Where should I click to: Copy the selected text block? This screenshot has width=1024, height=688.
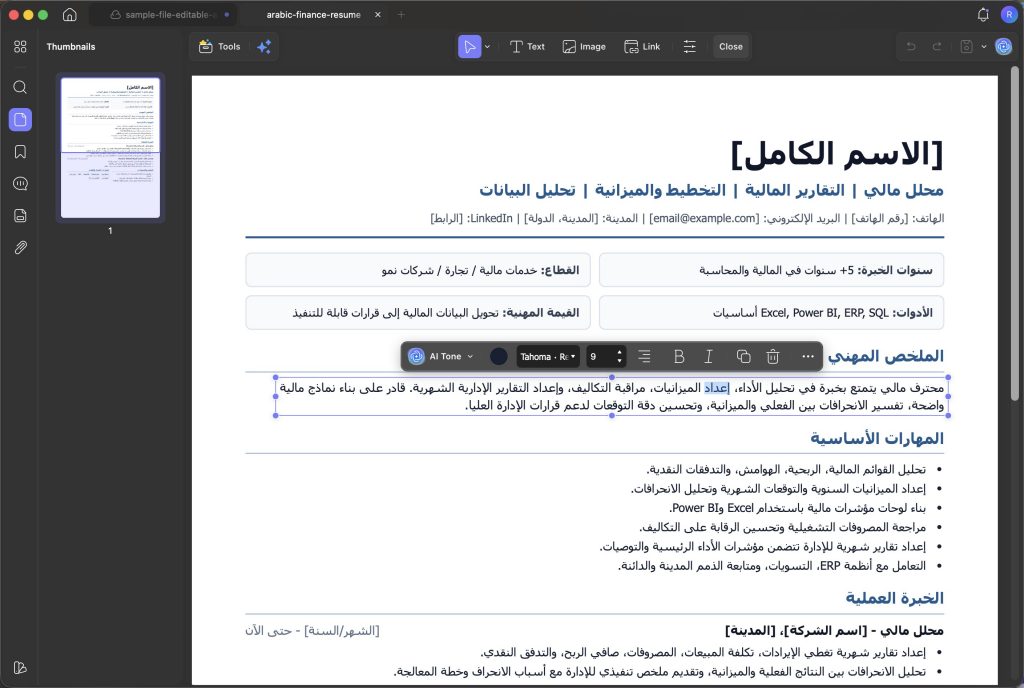743,356
